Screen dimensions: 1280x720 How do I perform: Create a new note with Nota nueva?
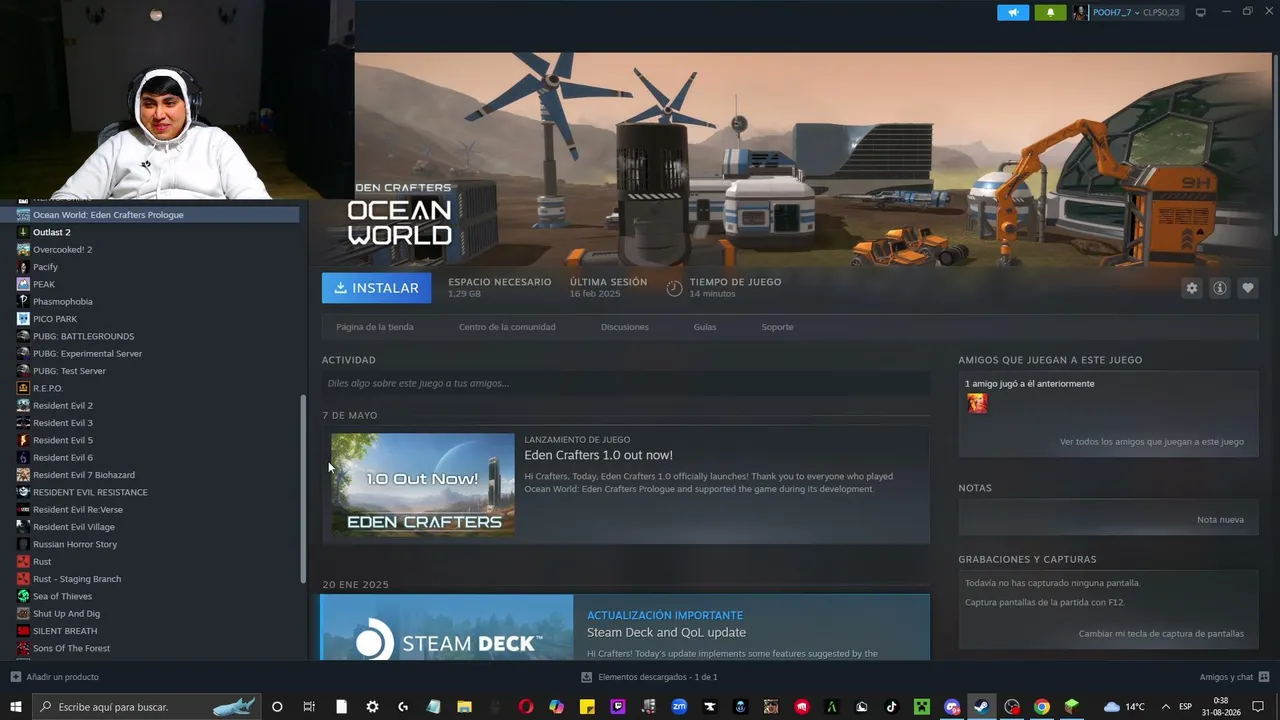(x=1220, y=520)
